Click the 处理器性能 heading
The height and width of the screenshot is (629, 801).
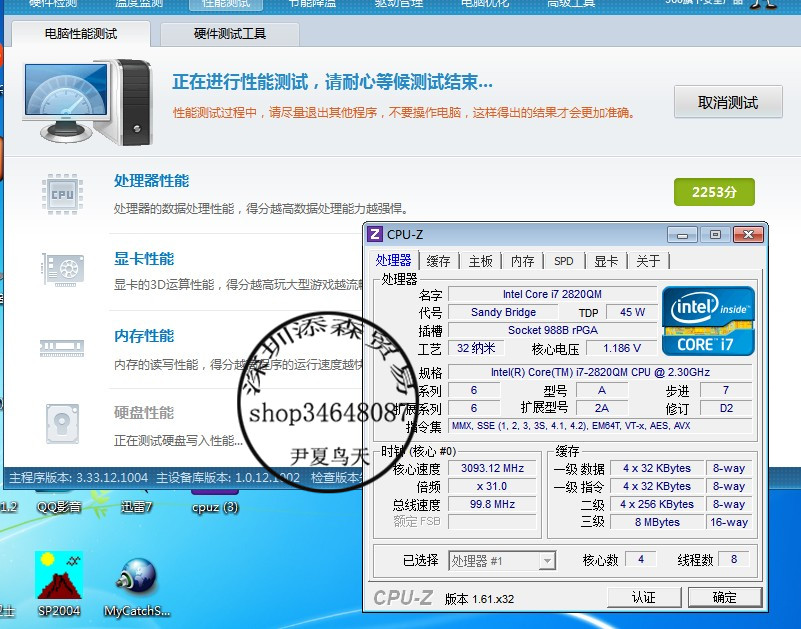[151, 180]
